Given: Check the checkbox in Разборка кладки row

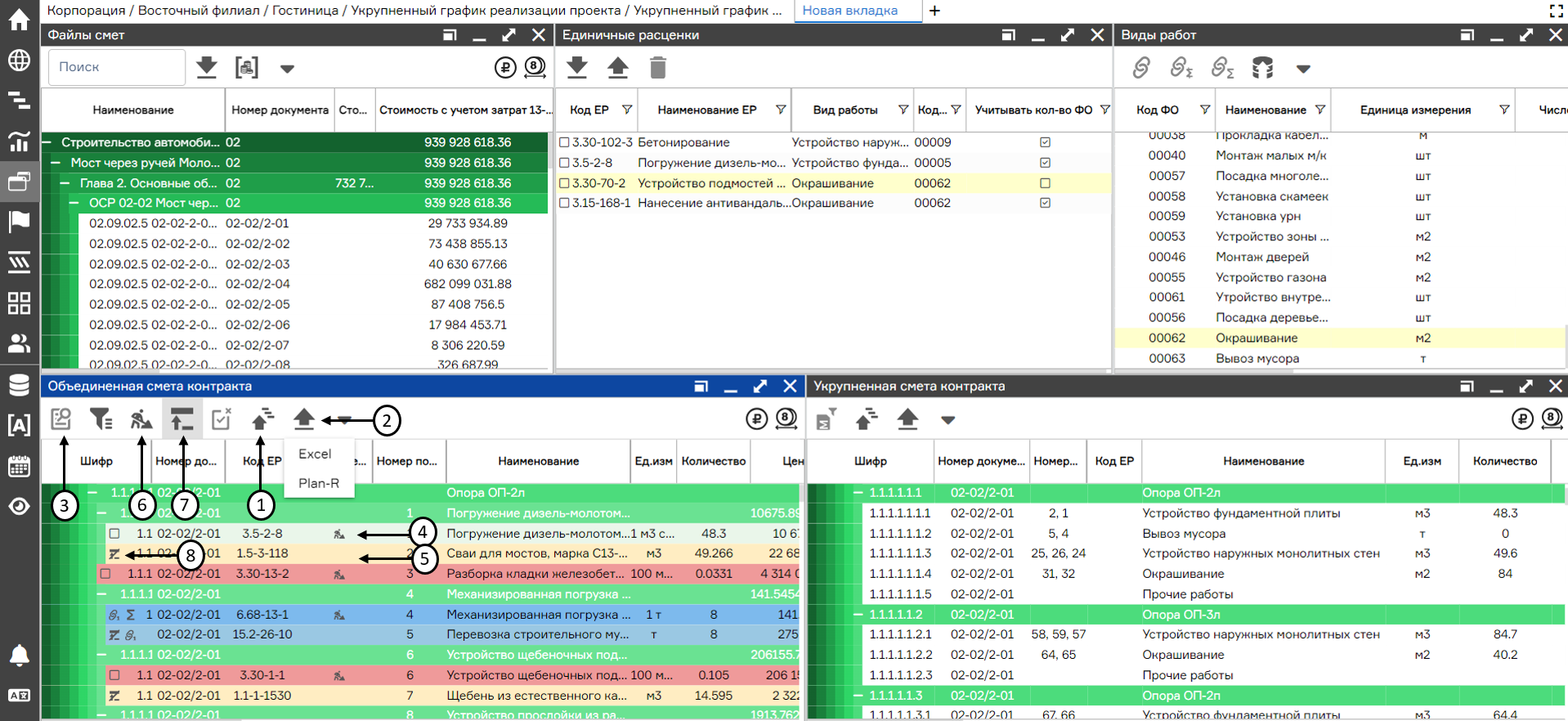Looking at the screenshot, I should pyautogui.click(x=105, y=574).
